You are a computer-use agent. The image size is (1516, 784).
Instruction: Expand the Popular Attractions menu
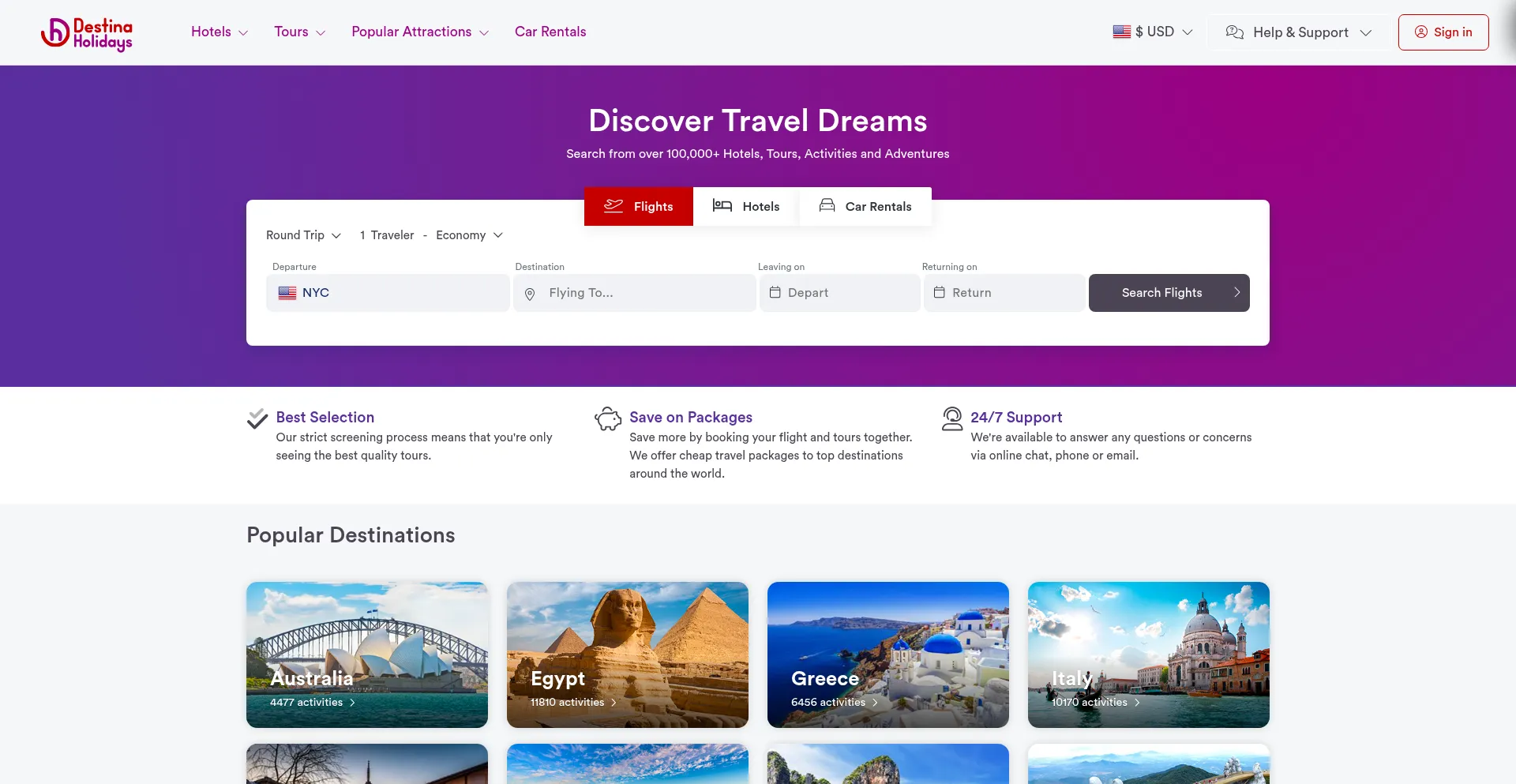420,32
